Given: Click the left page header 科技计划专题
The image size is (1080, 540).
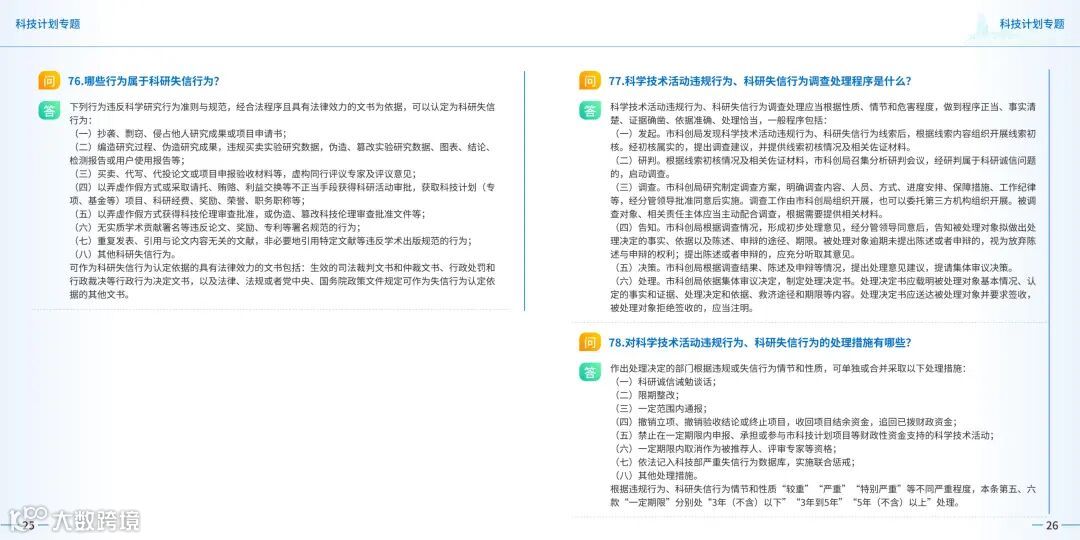Looking at the screenshot, I should pos(48,24).
